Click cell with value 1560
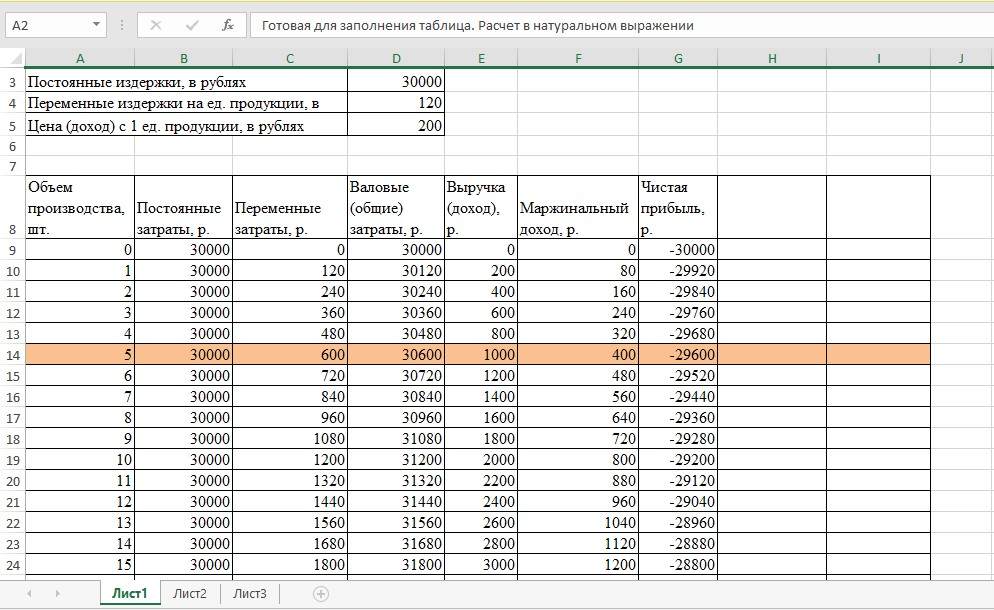Image resolution: width=994 pixels, height=610 pixels. [290, 522]
